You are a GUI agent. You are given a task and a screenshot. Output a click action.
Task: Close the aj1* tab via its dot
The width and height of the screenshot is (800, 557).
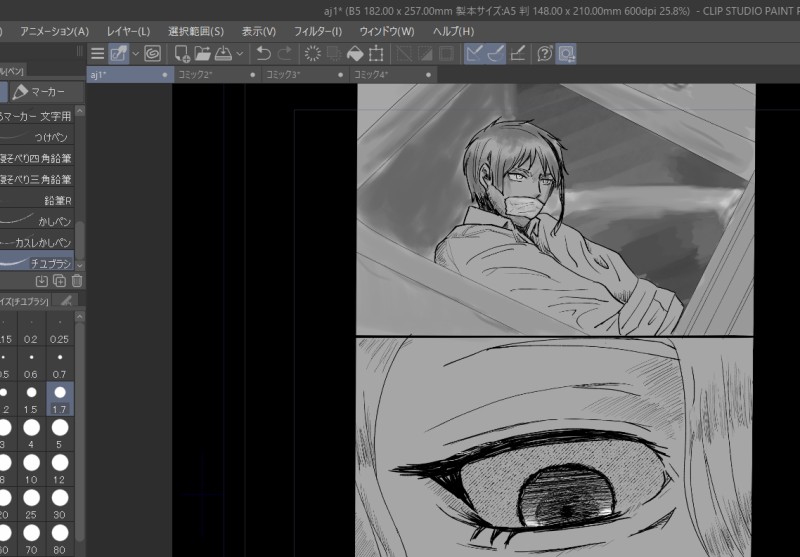point(165,74)
